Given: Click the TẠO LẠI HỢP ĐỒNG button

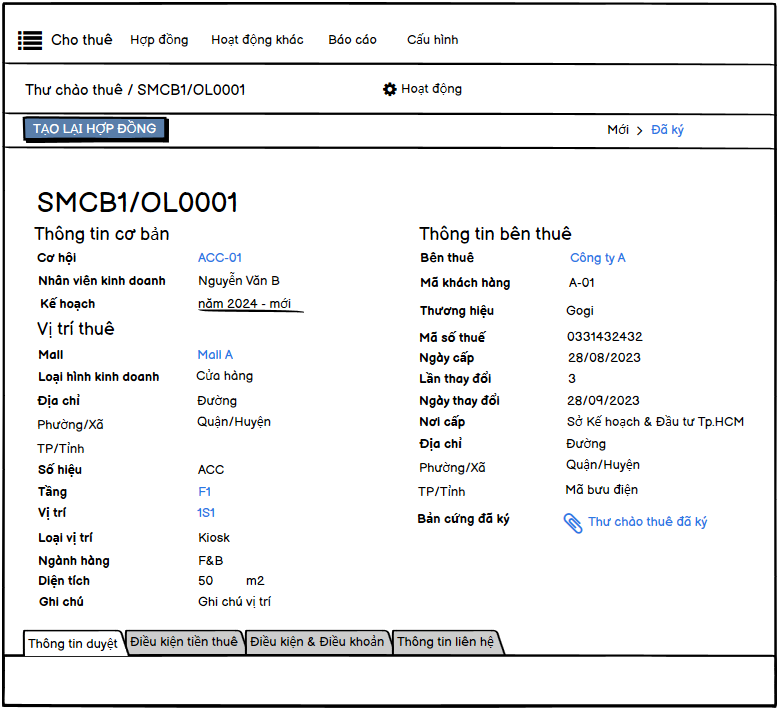Looking at the screenshot, I should point(95,129).
